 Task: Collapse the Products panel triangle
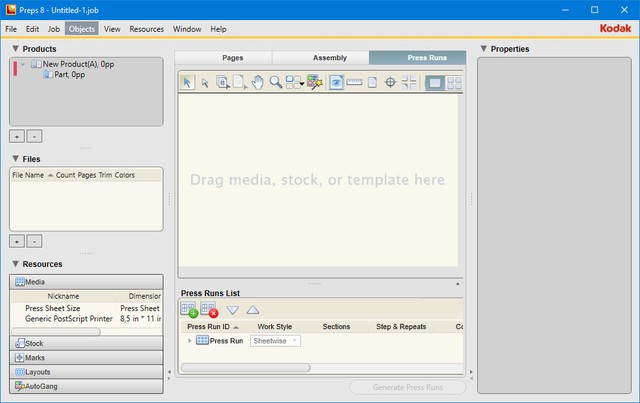[16, 49]
